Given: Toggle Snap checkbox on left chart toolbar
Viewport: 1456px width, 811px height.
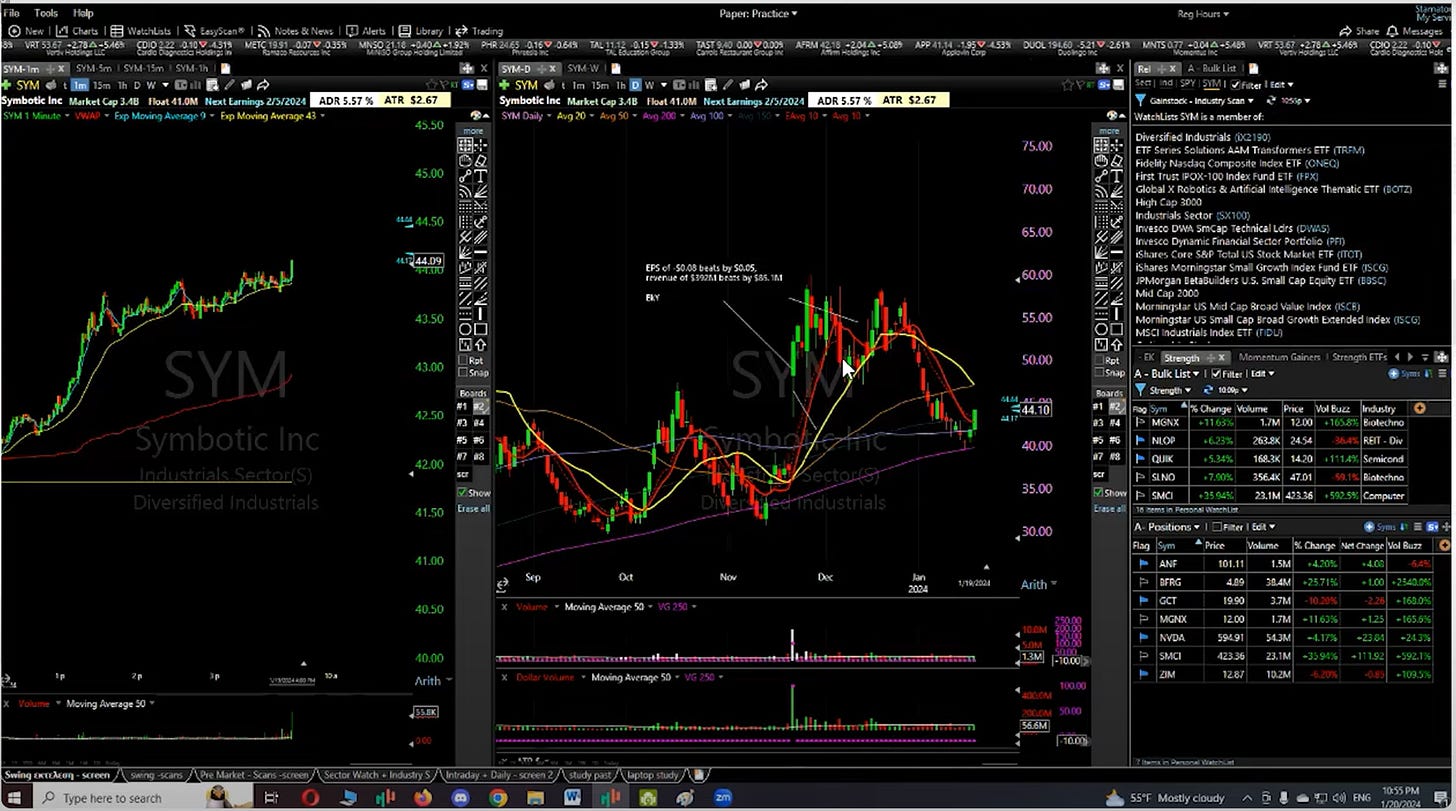Looking at the screenshot, I should coord(464,373).
